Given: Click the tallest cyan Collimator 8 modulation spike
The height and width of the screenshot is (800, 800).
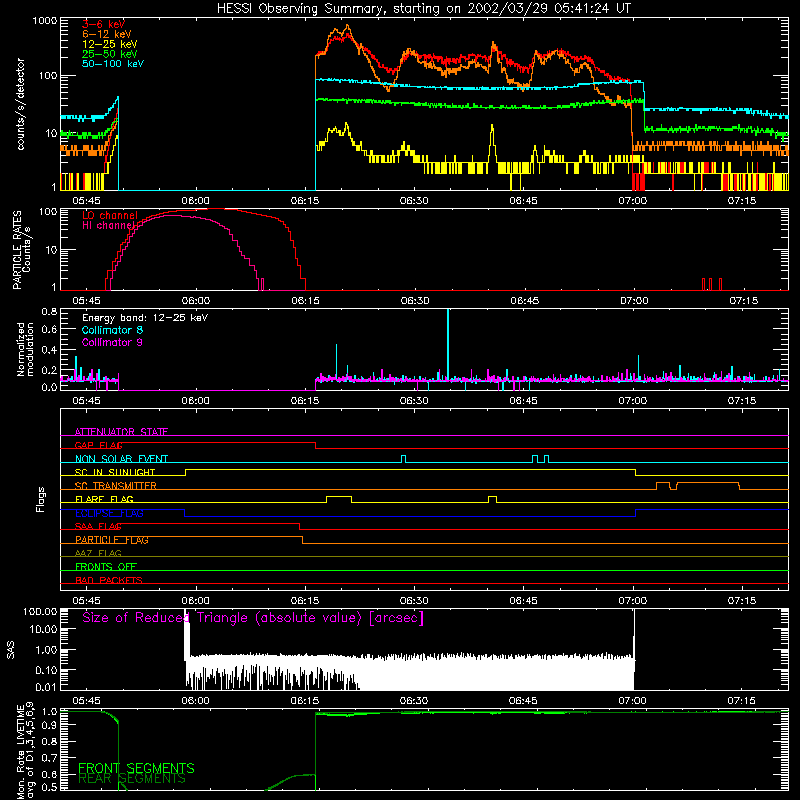Looking at the screenshot, I should tap(448, 344).
